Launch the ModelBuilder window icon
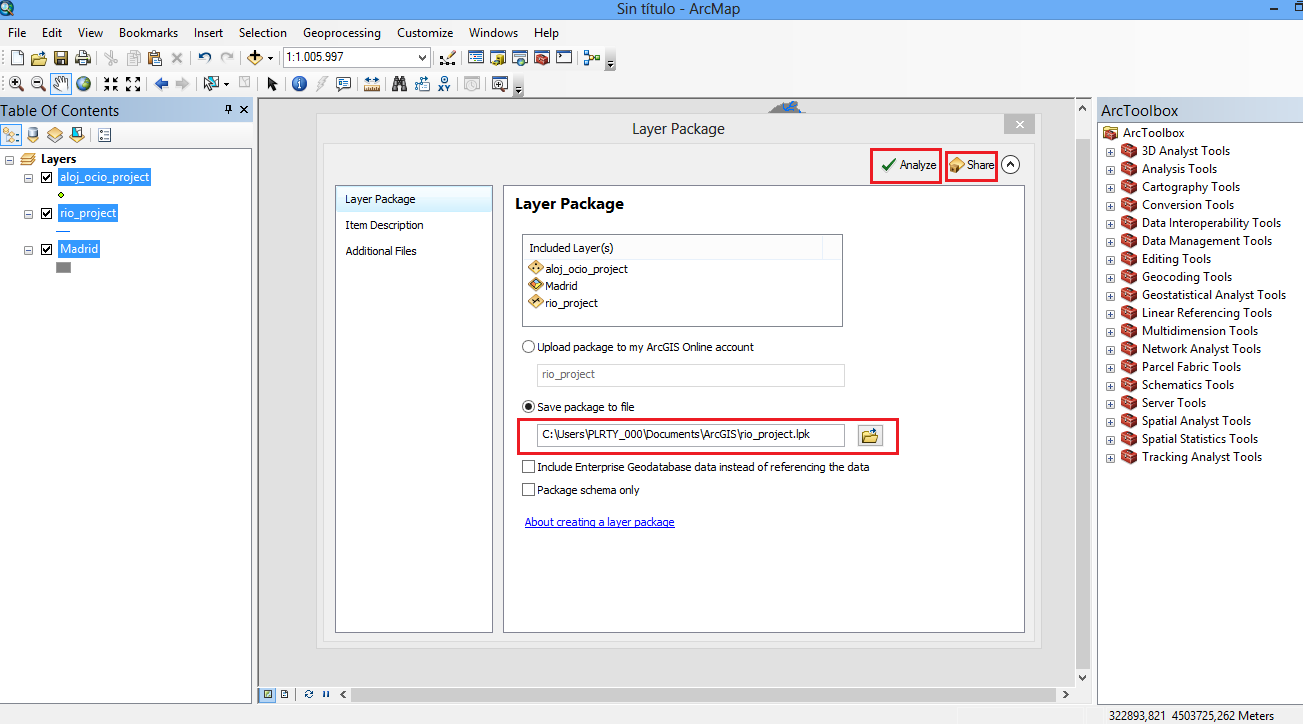 592,58
